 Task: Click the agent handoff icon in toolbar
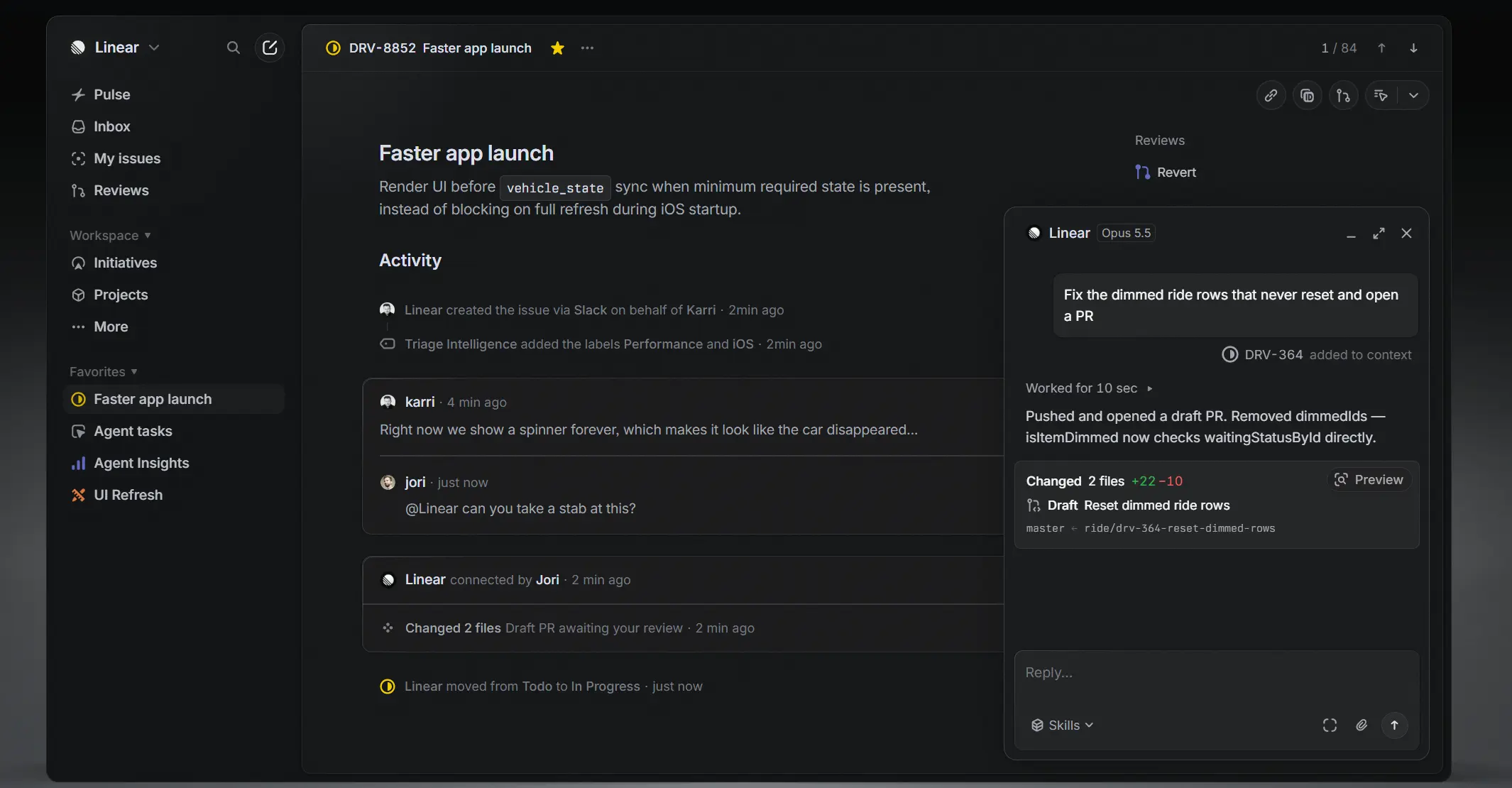pos(1381,95)
